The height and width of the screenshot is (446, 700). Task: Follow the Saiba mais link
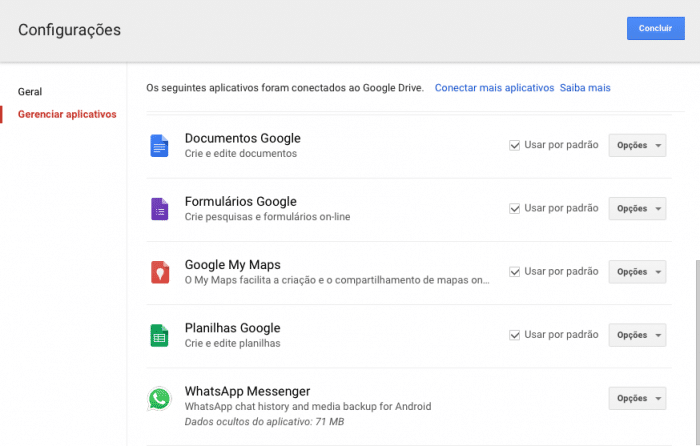[585, 88]
